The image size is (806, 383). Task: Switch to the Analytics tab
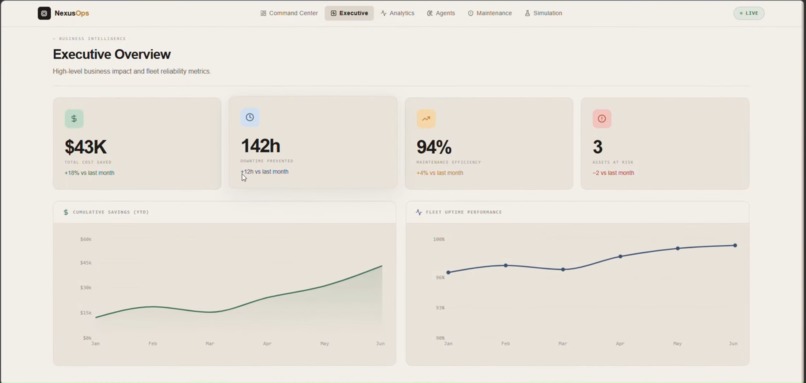click(397, 13)
